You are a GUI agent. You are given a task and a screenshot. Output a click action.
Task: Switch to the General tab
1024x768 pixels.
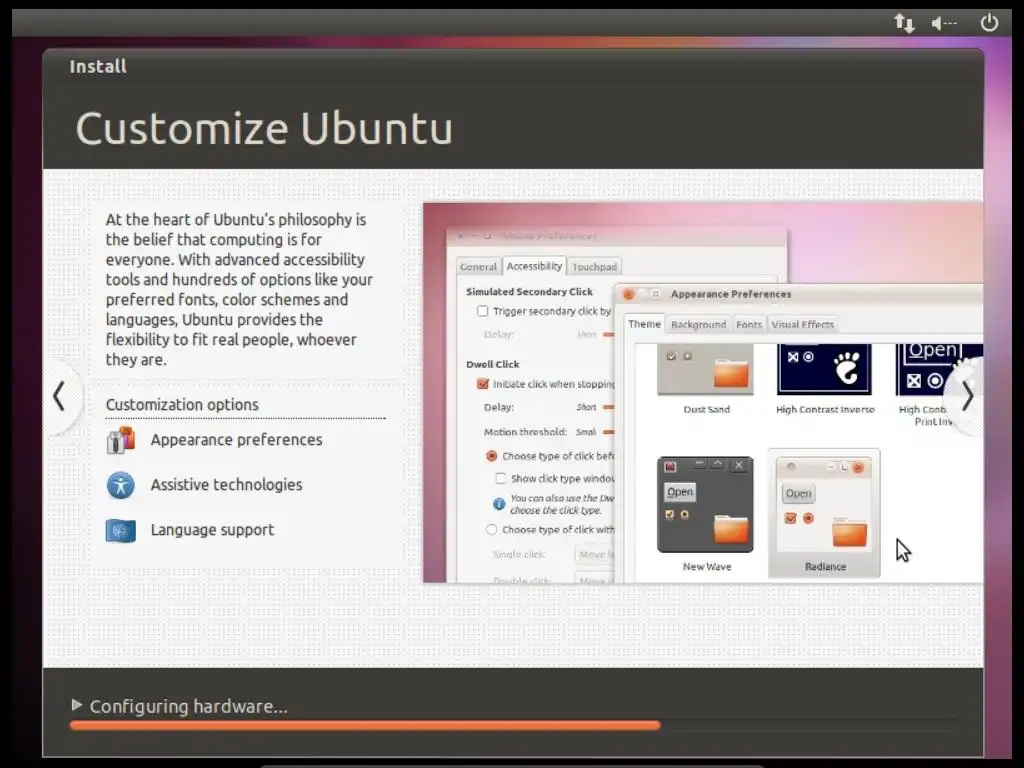(478, 266)
